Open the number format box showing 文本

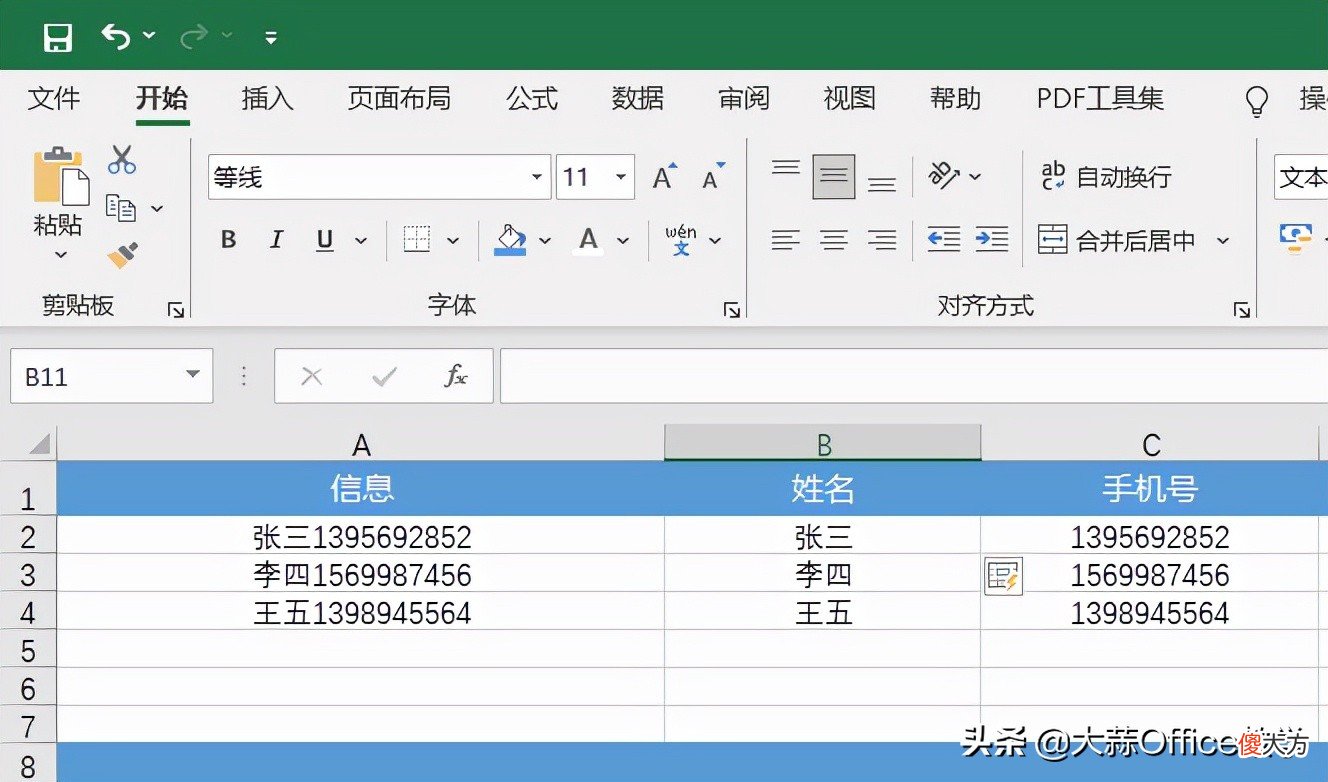[1301, 178]
